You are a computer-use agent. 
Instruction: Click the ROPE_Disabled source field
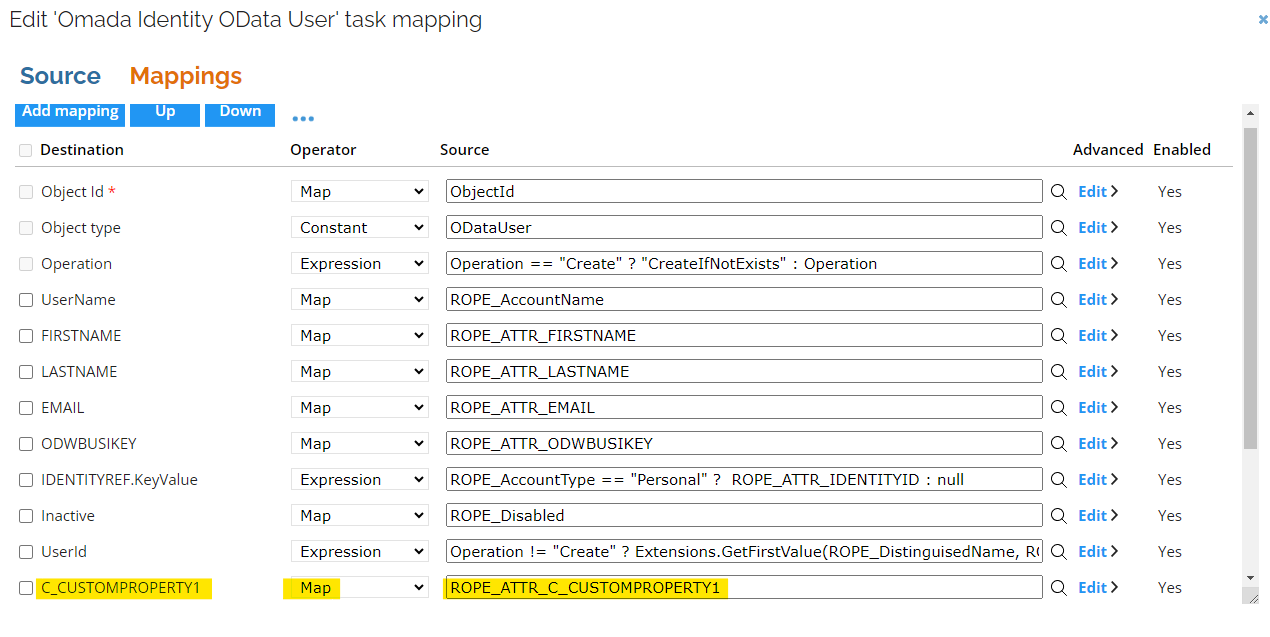744,516
